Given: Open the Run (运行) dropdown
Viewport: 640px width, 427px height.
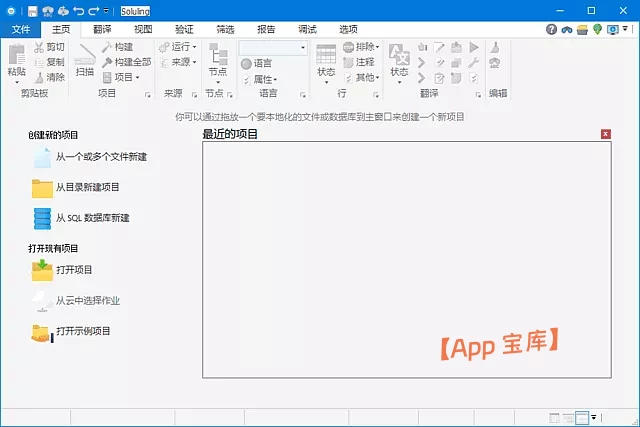Looking at the screenshot, I should [x=178, y=47].
